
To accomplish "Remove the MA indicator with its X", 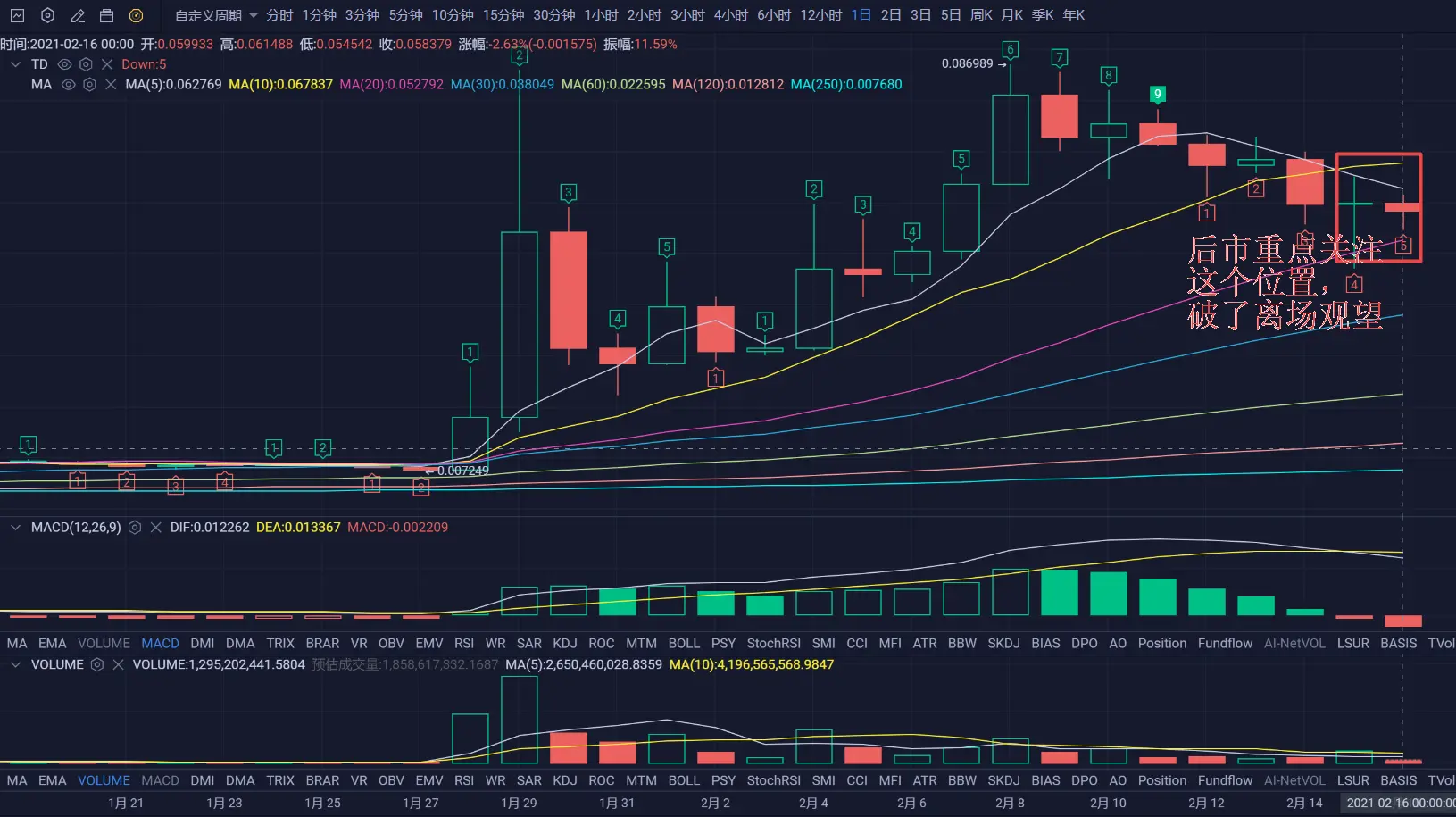I will [111, 85].
